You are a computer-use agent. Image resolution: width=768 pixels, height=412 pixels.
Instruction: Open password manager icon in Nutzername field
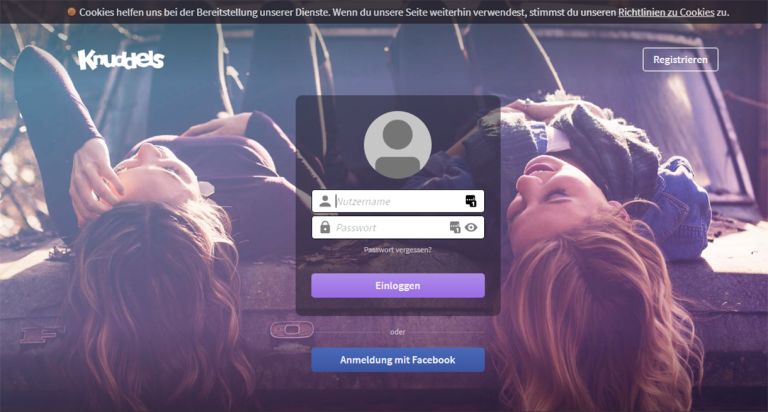pos(471,201)
